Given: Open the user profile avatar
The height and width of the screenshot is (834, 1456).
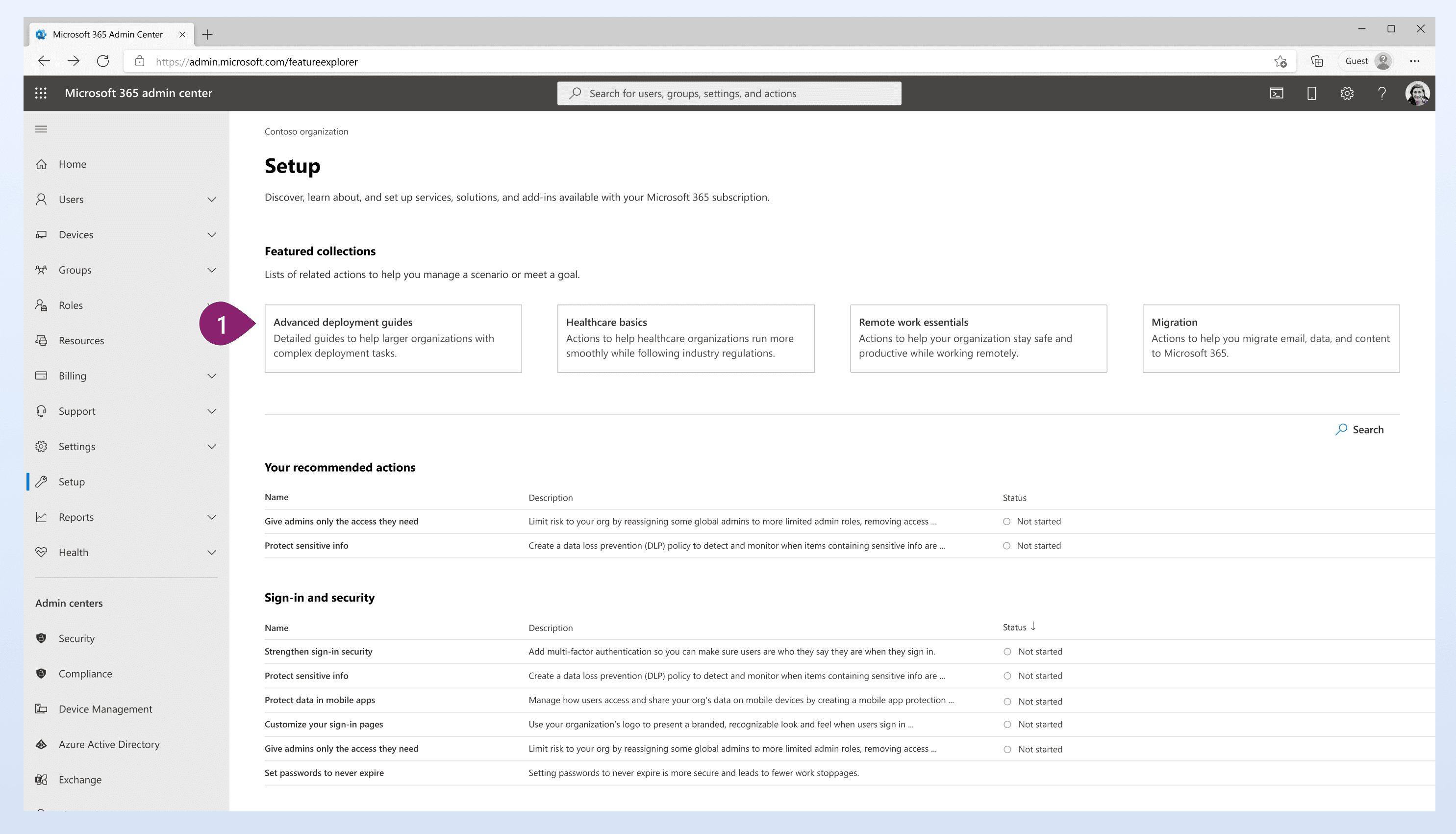Looking at the screenshot, I should tap(1417, 93).
